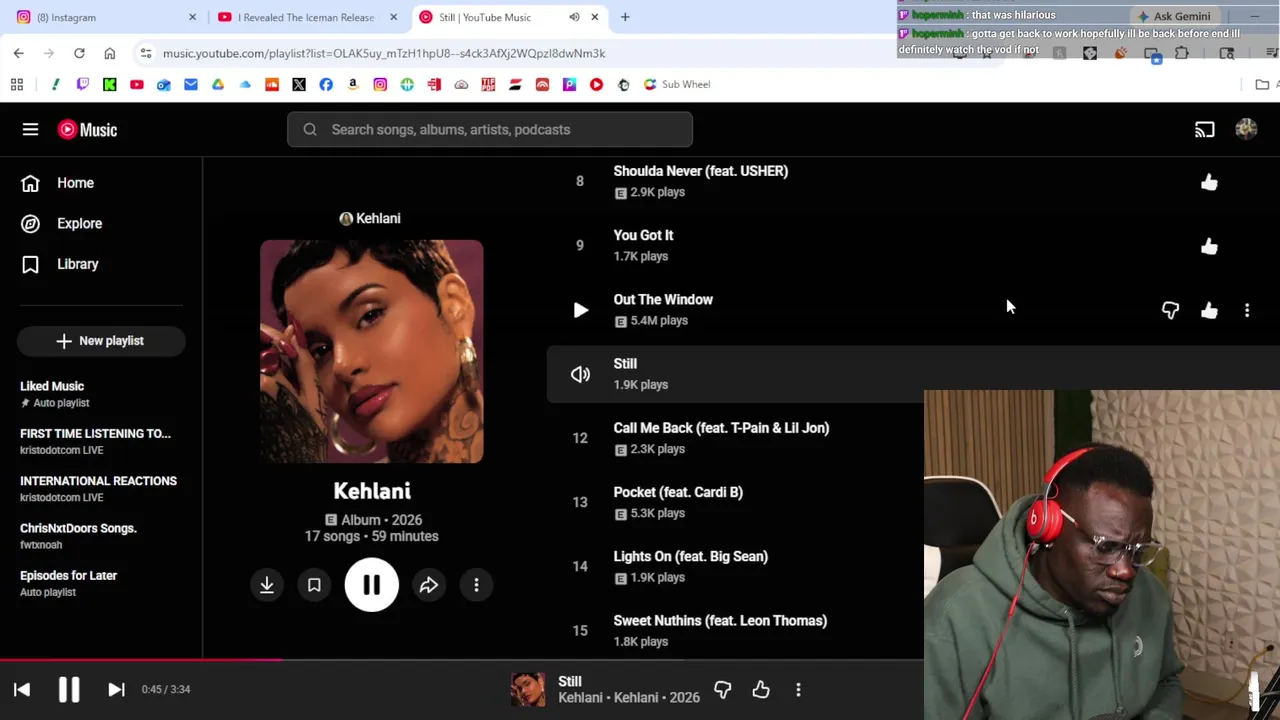
Task: Skip to previous track in player bar
Action: point(22,689)
